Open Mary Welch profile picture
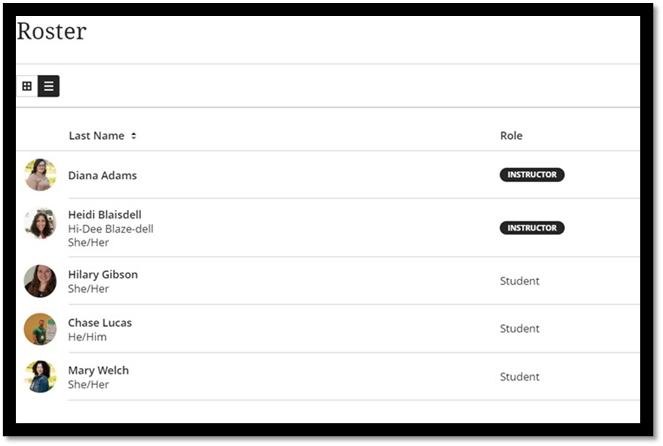The height and width of the screenshot is (446, 663). pyautogui.click(x=40, y=377)
